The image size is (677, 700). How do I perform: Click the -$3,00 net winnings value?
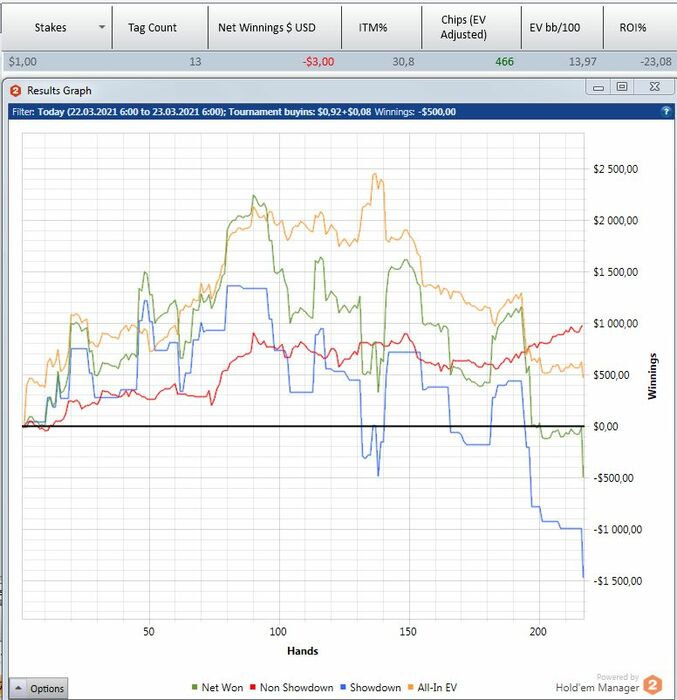coord(318,62)
